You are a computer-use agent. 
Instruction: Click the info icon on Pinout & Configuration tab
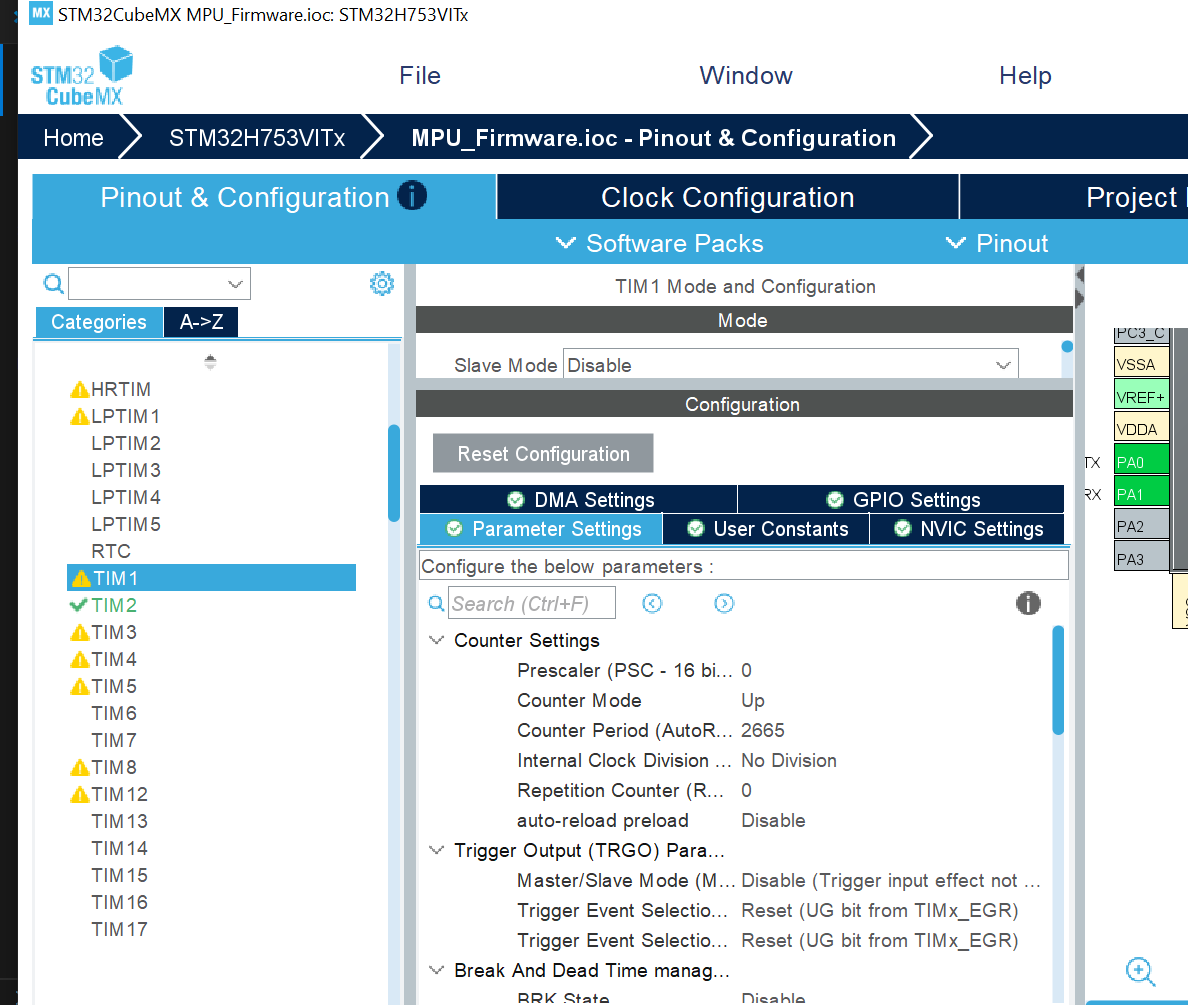pyautogui.click(x=411, y=196)
